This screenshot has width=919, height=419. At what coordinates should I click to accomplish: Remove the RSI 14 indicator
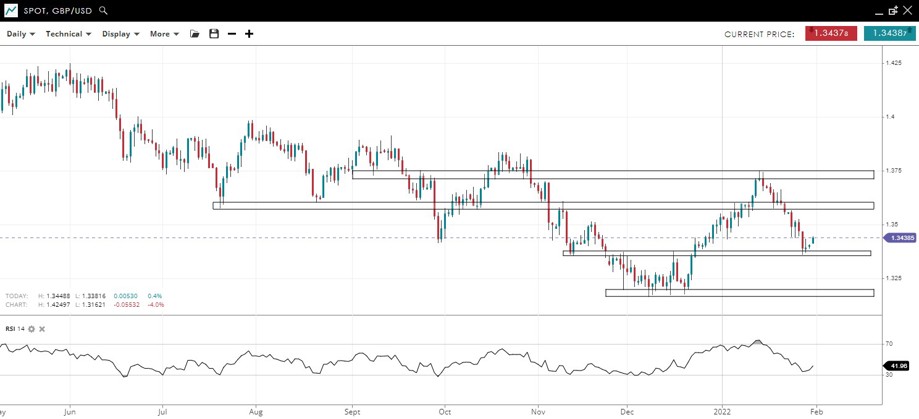tap(42, 329)
